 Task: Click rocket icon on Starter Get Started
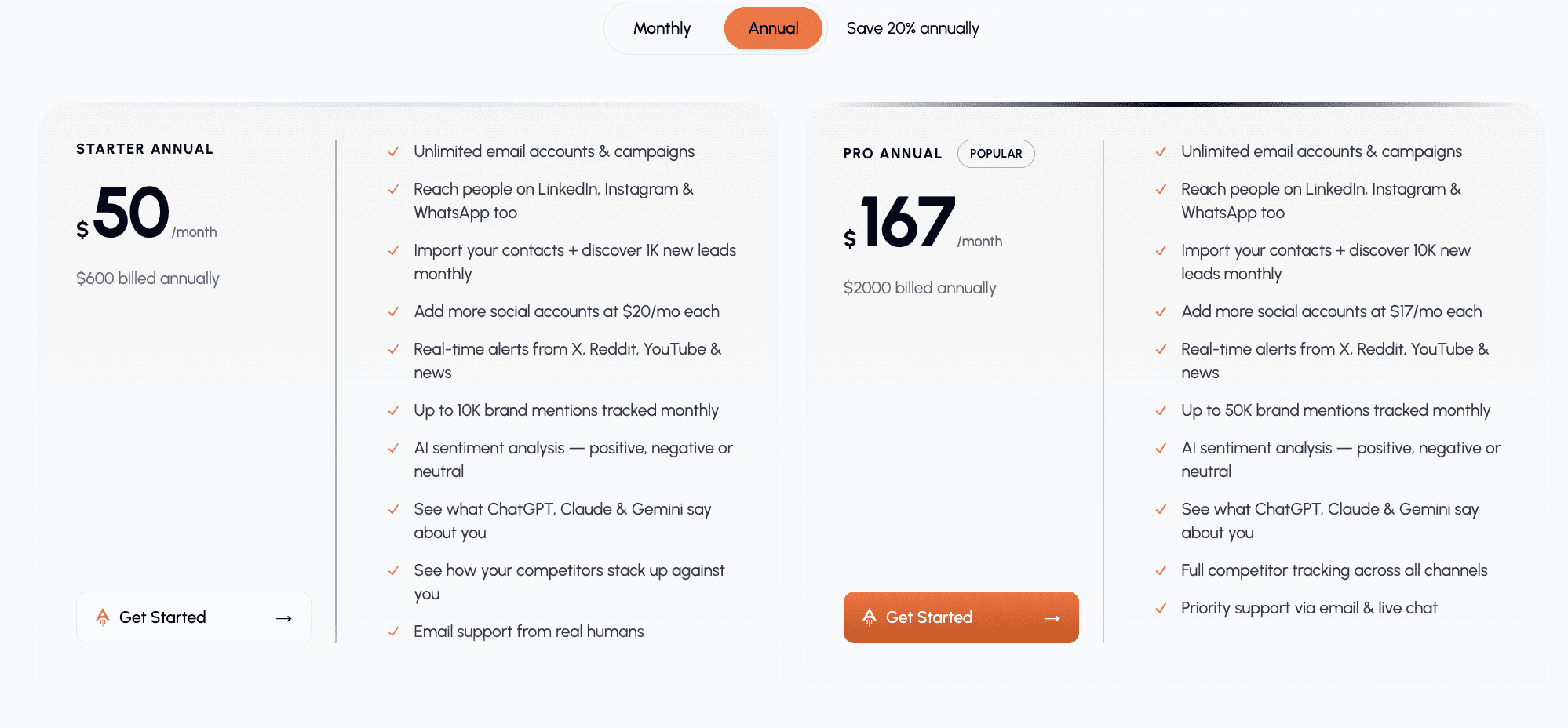coord(103,617)
